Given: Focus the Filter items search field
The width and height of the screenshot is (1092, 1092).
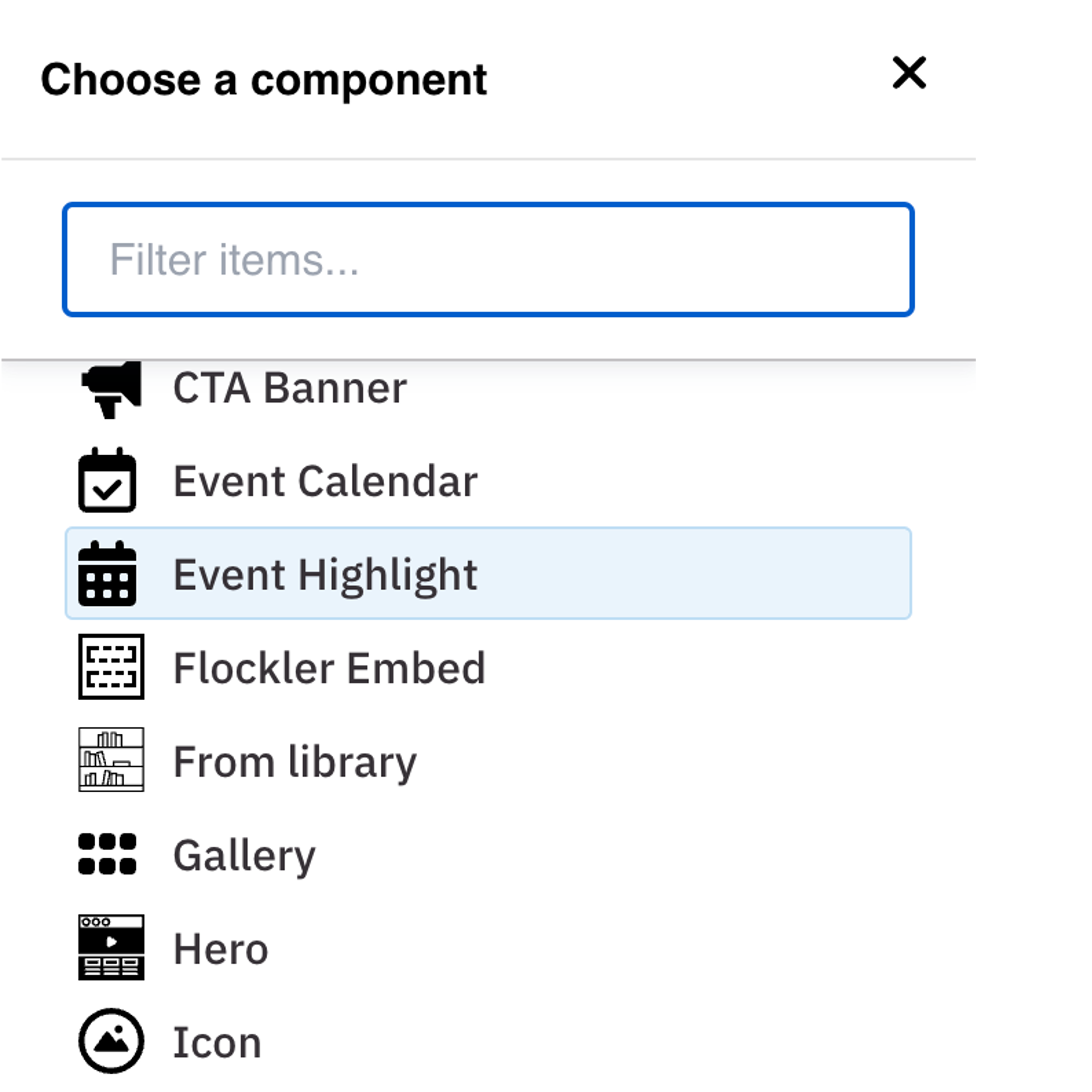Looking at the screenshot, I should pyautogui.click(x=488, y=259).
